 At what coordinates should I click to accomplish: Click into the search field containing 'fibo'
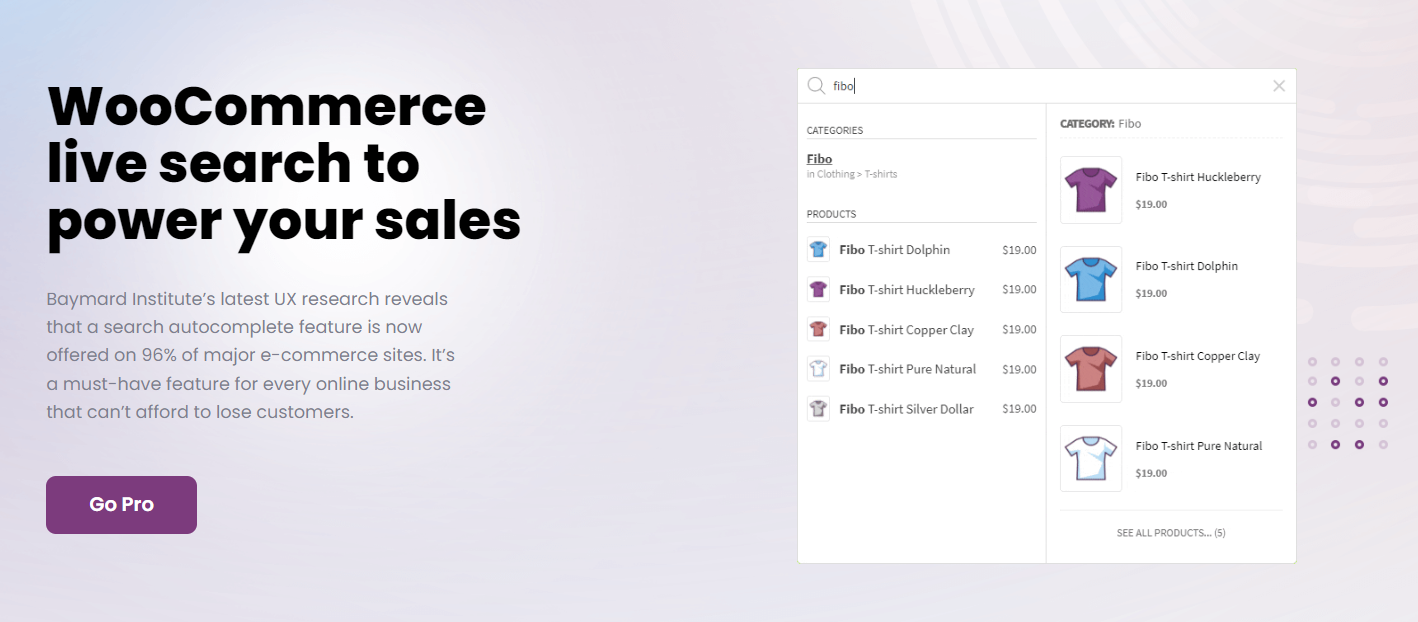(1046, 86)
